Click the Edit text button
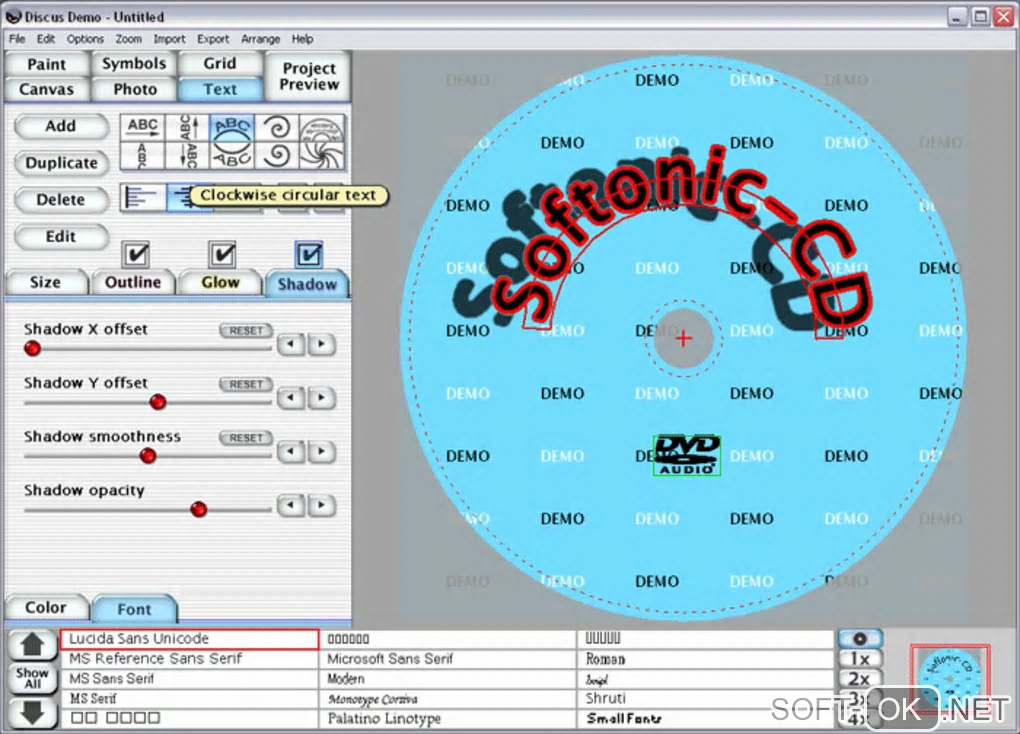1020x734 pixels. (x=60, y=237)
